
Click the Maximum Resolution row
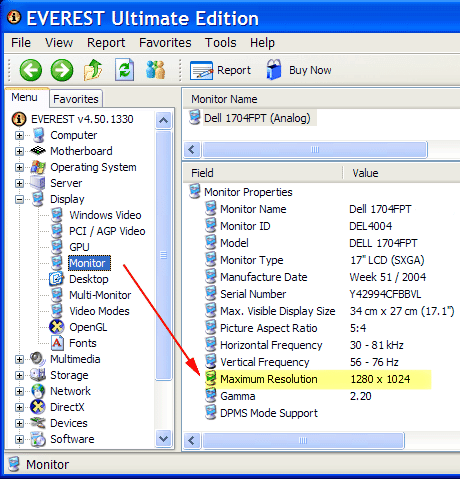pyautogui.click(x=318, y=379)
